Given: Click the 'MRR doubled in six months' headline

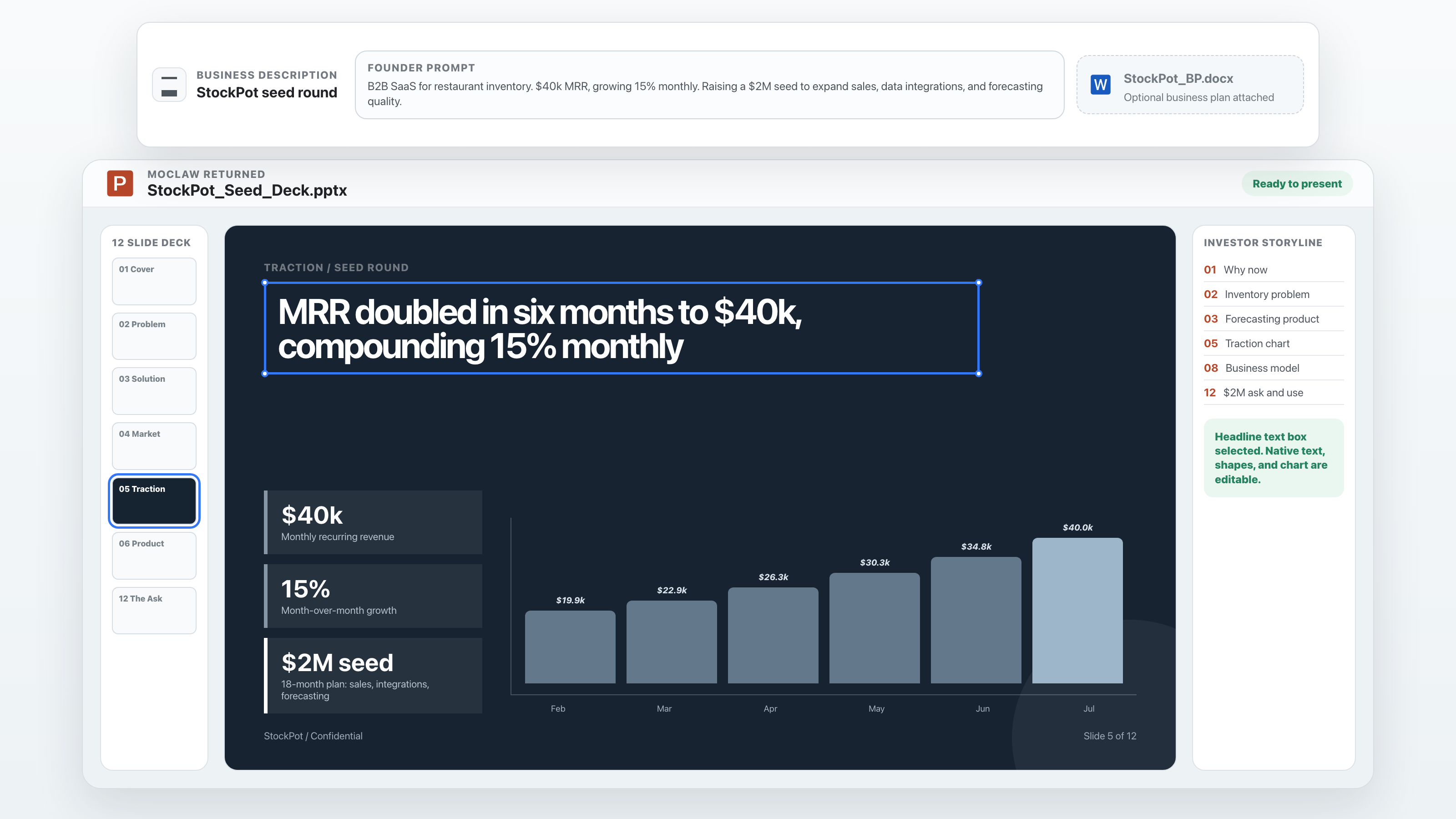Looking at the screenshot, I should [x=621, y=328].
